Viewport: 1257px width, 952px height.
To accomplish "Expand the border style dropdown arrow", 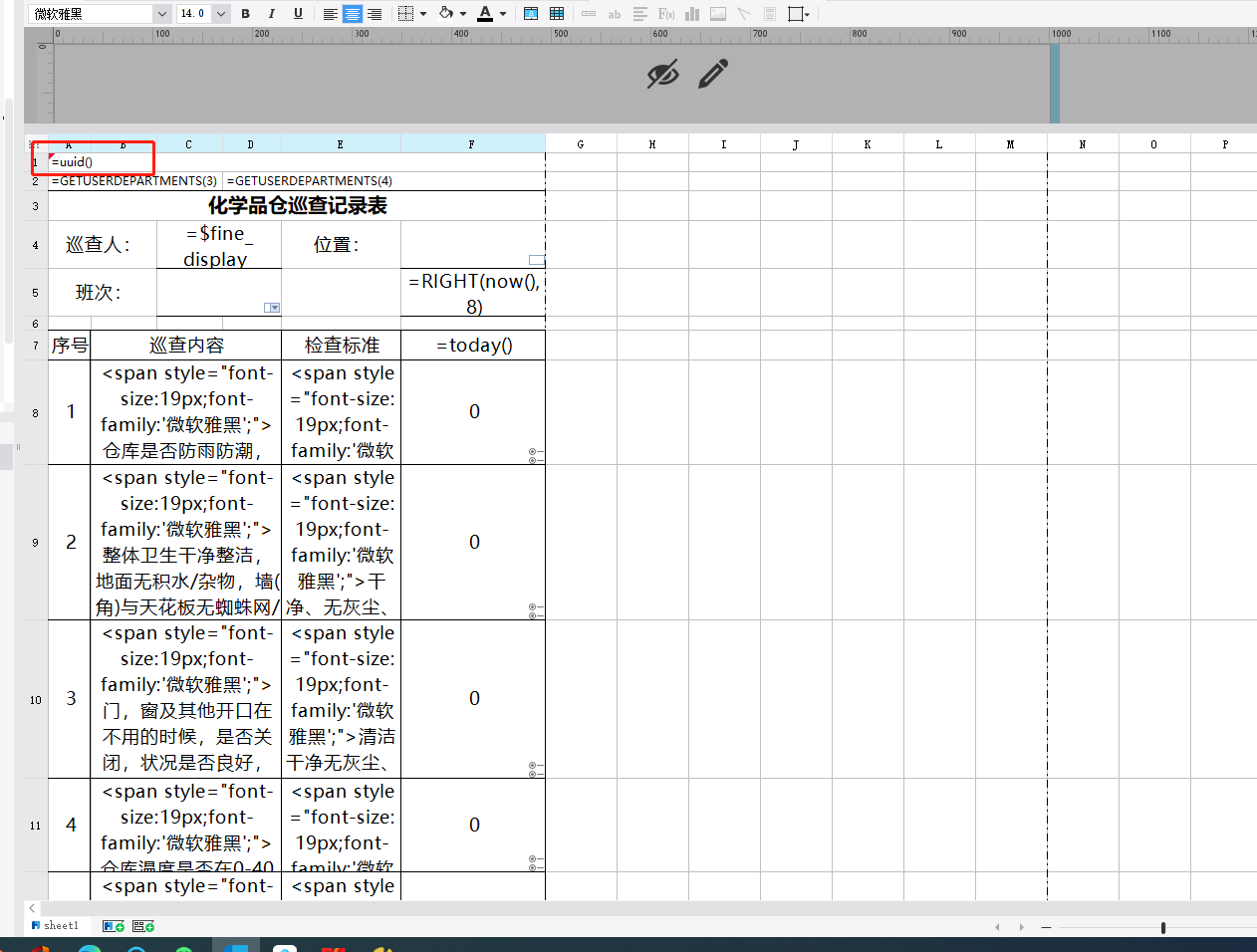I will coord(423,14).
